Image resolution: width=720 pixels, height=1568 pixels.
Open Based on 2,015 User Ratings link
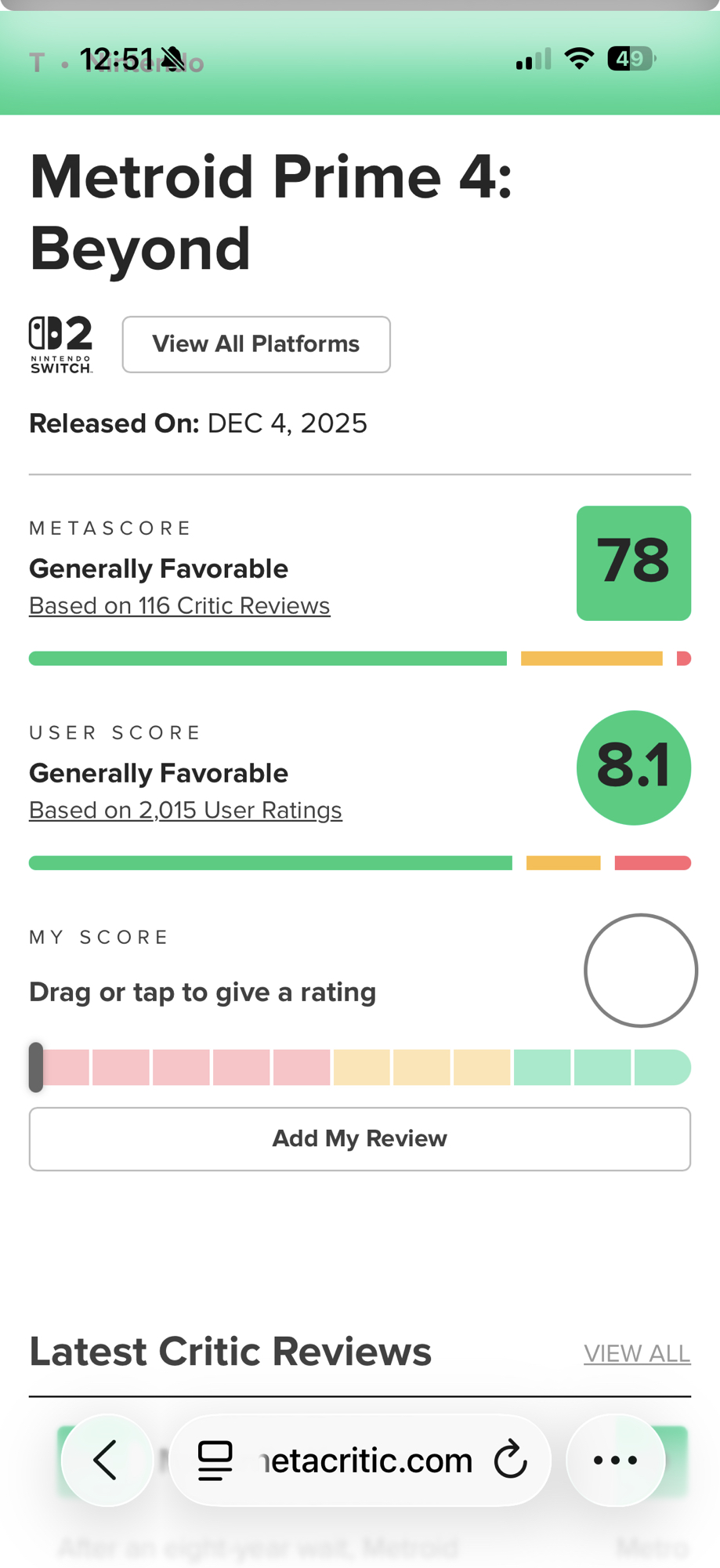[x=186, y=810]
